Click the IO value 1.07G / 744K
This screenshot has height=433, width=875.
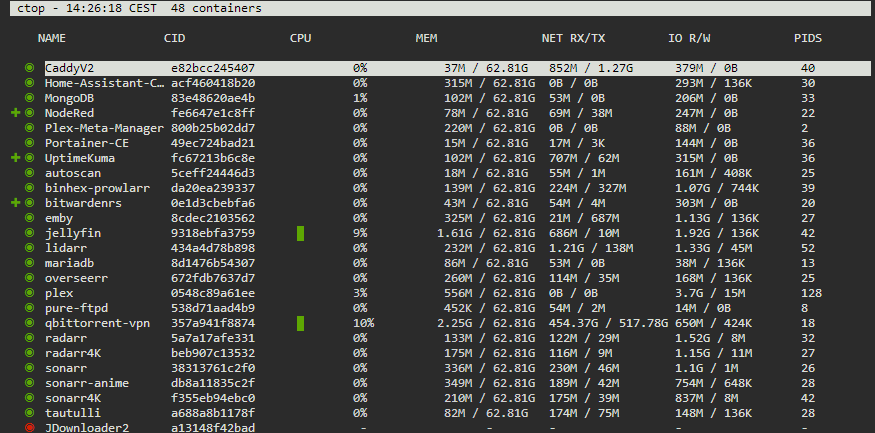click(717, 188)
